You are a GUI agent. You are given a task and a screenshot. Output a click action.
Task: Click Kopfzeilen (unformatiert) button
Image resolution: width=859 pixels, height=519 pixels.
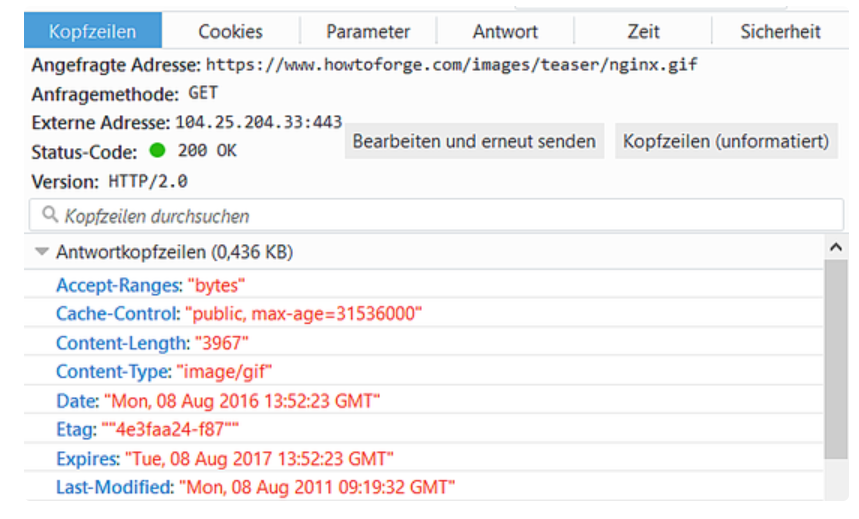pyautogui.click(x=726, y=141)
